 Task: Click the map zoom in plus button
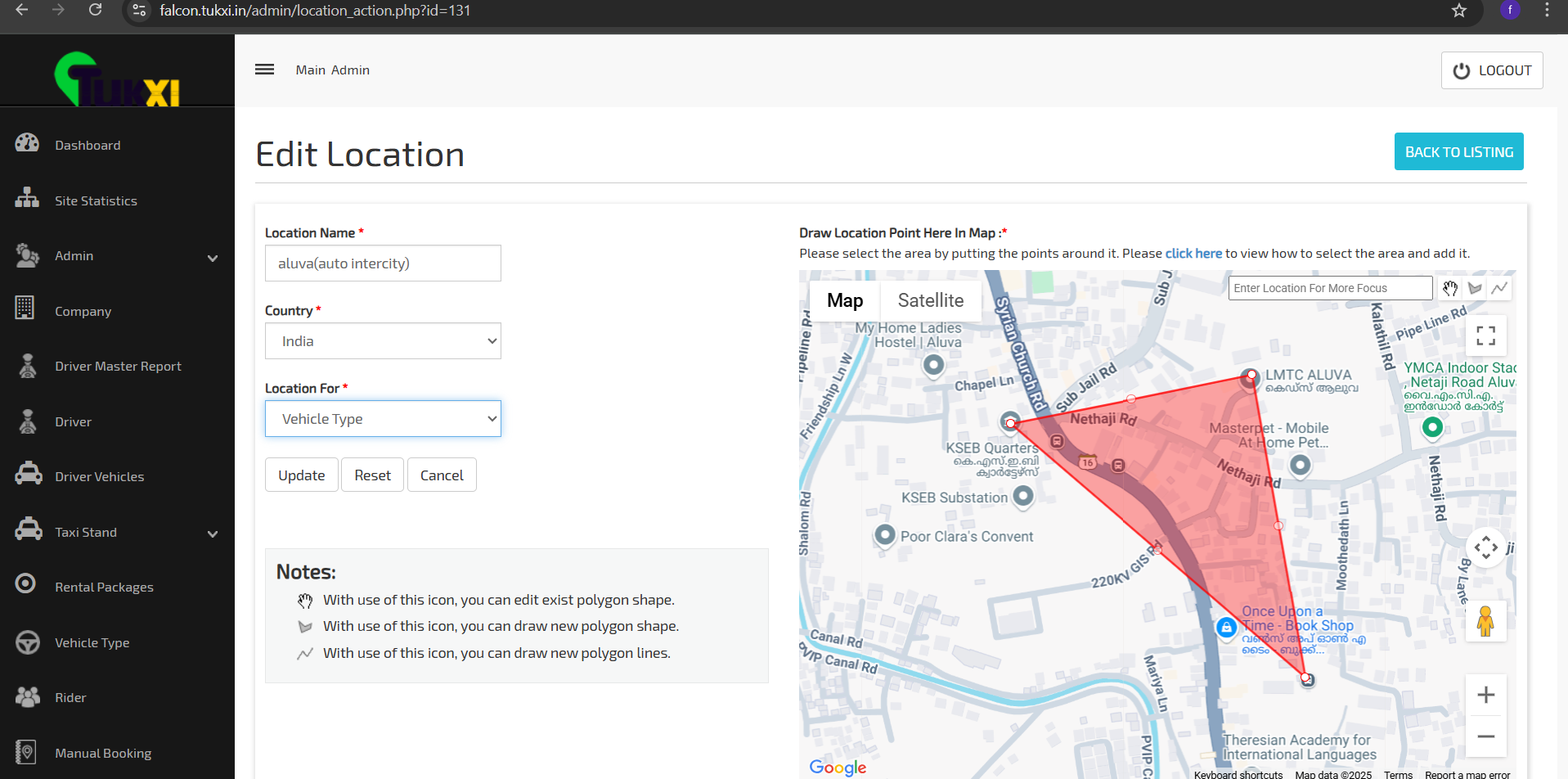click(1485, 695)
